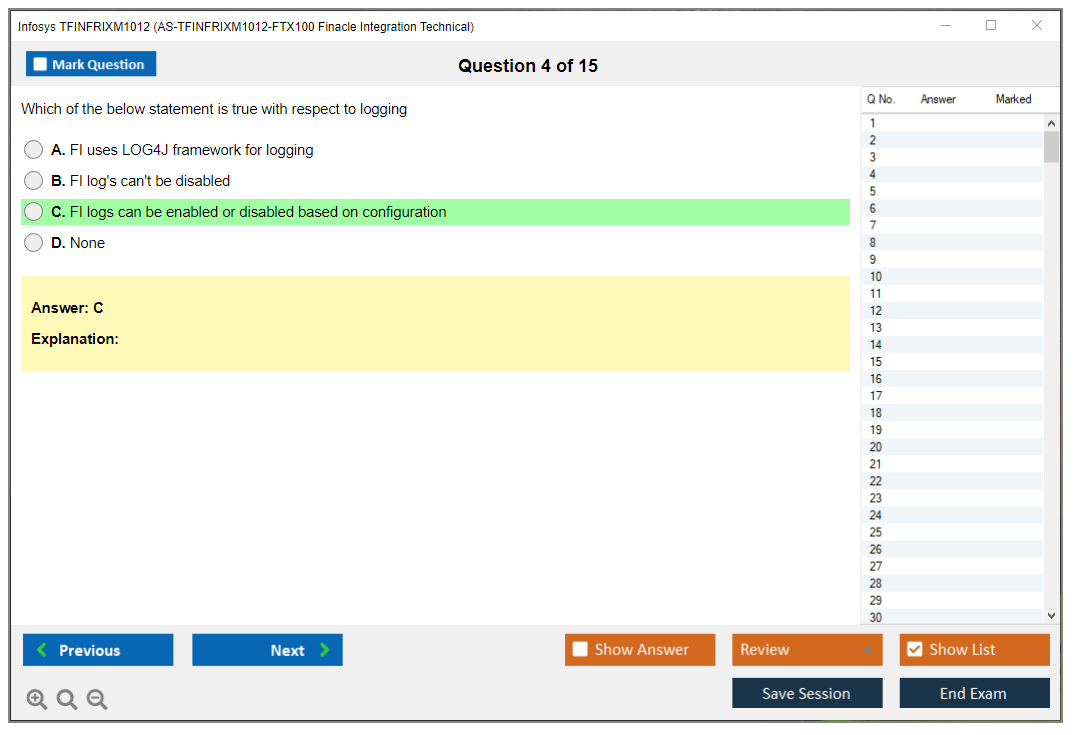Jump to question 15 in the list
Screen dimensions: 1075x735
876,362
